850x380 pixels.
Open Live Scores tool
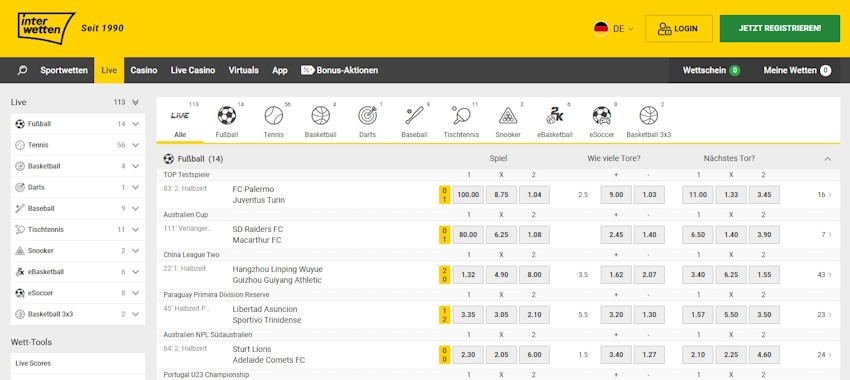coord(78,363)
